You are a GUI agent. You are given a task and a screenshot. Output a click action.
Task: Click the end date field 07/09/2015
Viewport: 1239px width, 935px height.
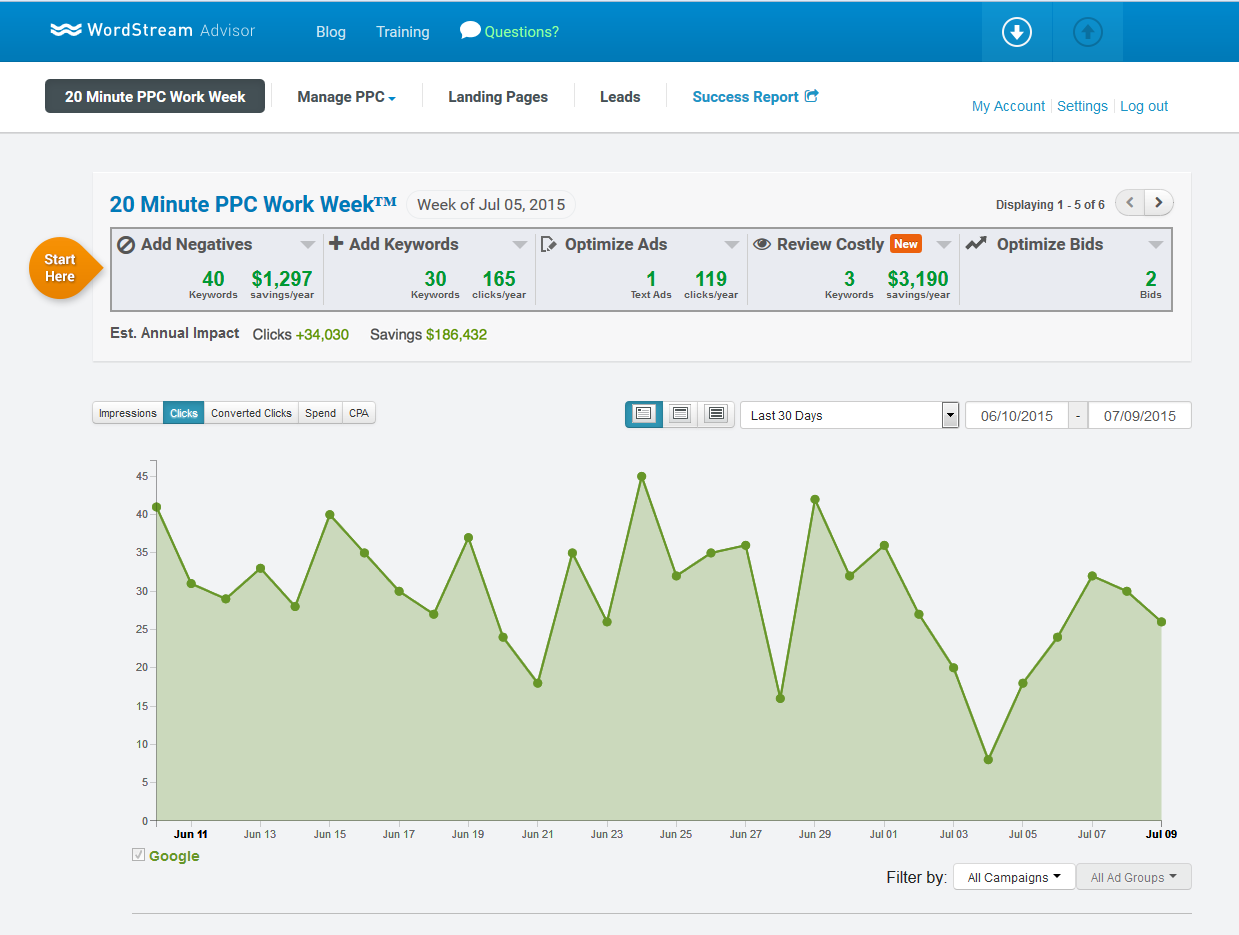(x=1139, y=415)
